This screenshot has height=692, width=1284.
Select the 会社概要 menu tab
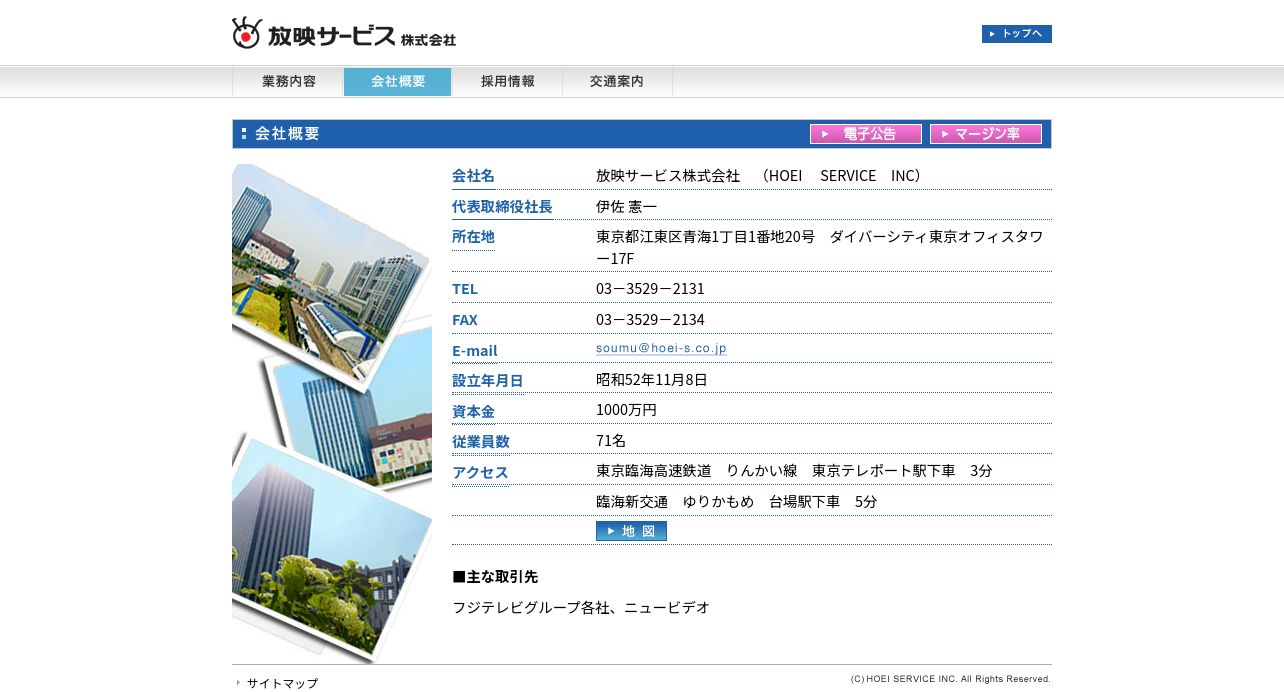[x=398, y=82]
